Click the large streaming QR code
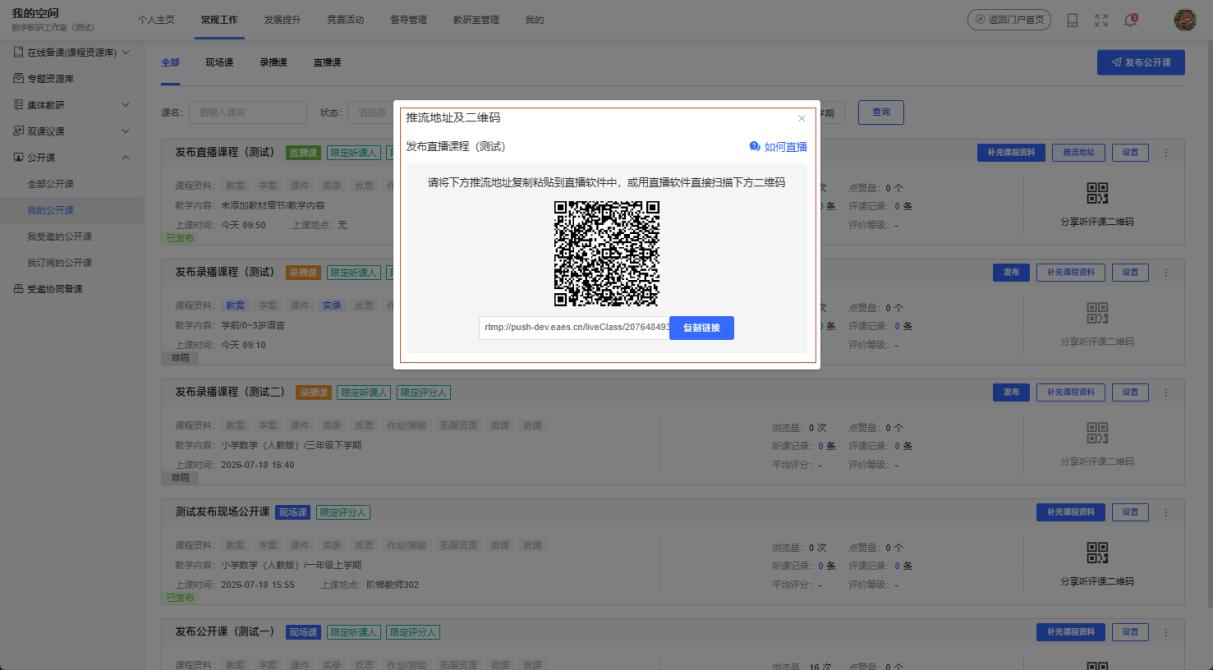This screenshot has height=670, width=1213. pyautogui.click(x=607, y=253)
